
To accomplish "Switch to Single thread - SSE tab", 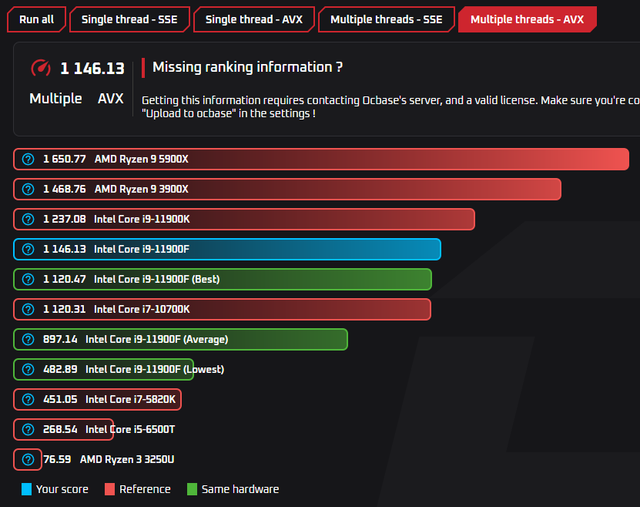I will pos(129,20).
